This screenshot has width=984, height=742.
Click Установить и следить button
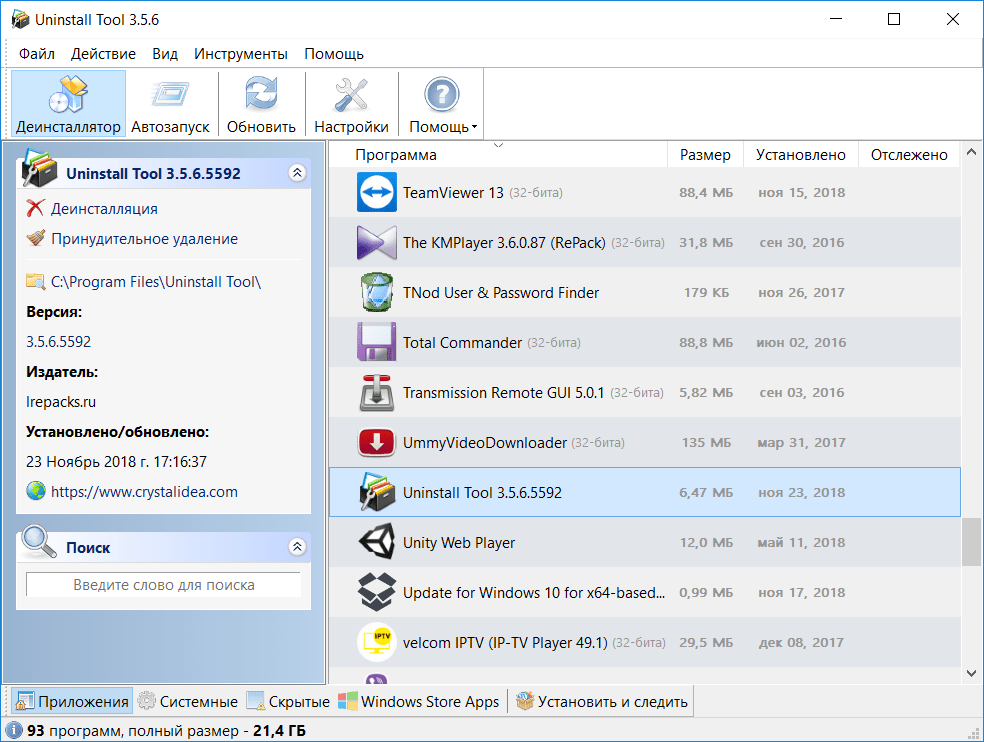tap(601, 701)
